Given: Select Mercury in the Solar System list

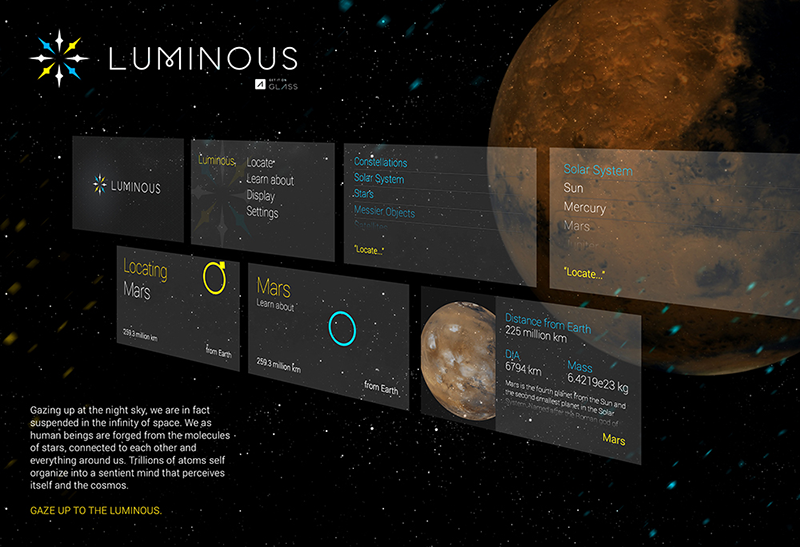Looking at the screenshot, I should coord(585,208).
